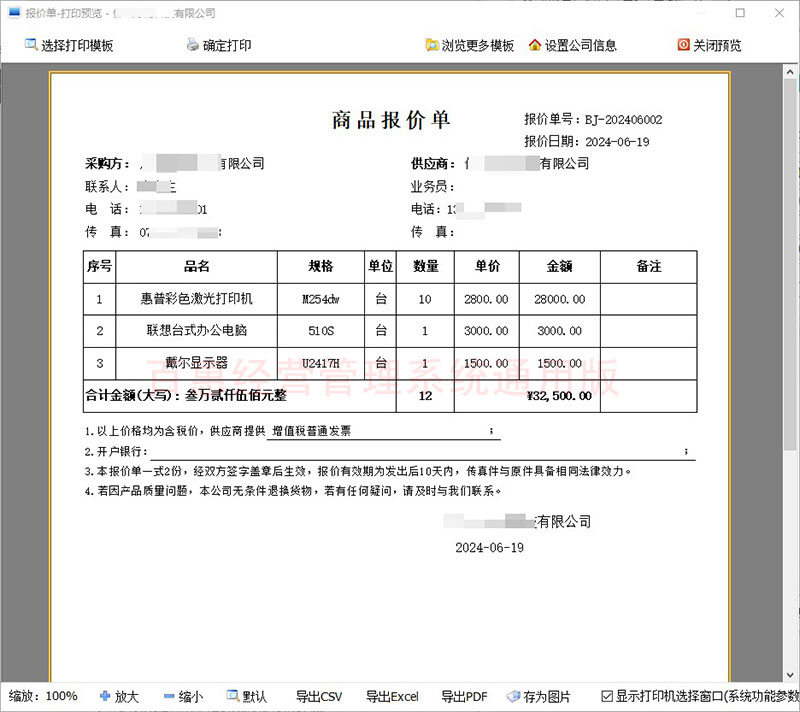This screenshot has height=712, width=800.
Task: Close the print preview window
Action: tap(779, 13)
